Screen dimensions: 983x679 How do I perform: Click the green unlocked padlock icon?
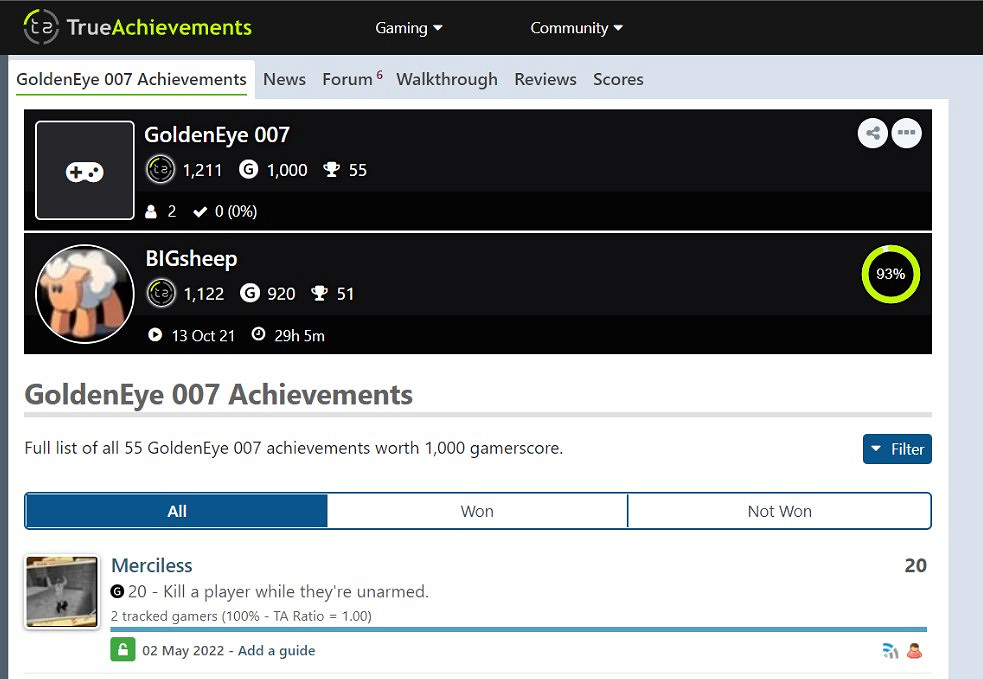[x=122, y=650]
